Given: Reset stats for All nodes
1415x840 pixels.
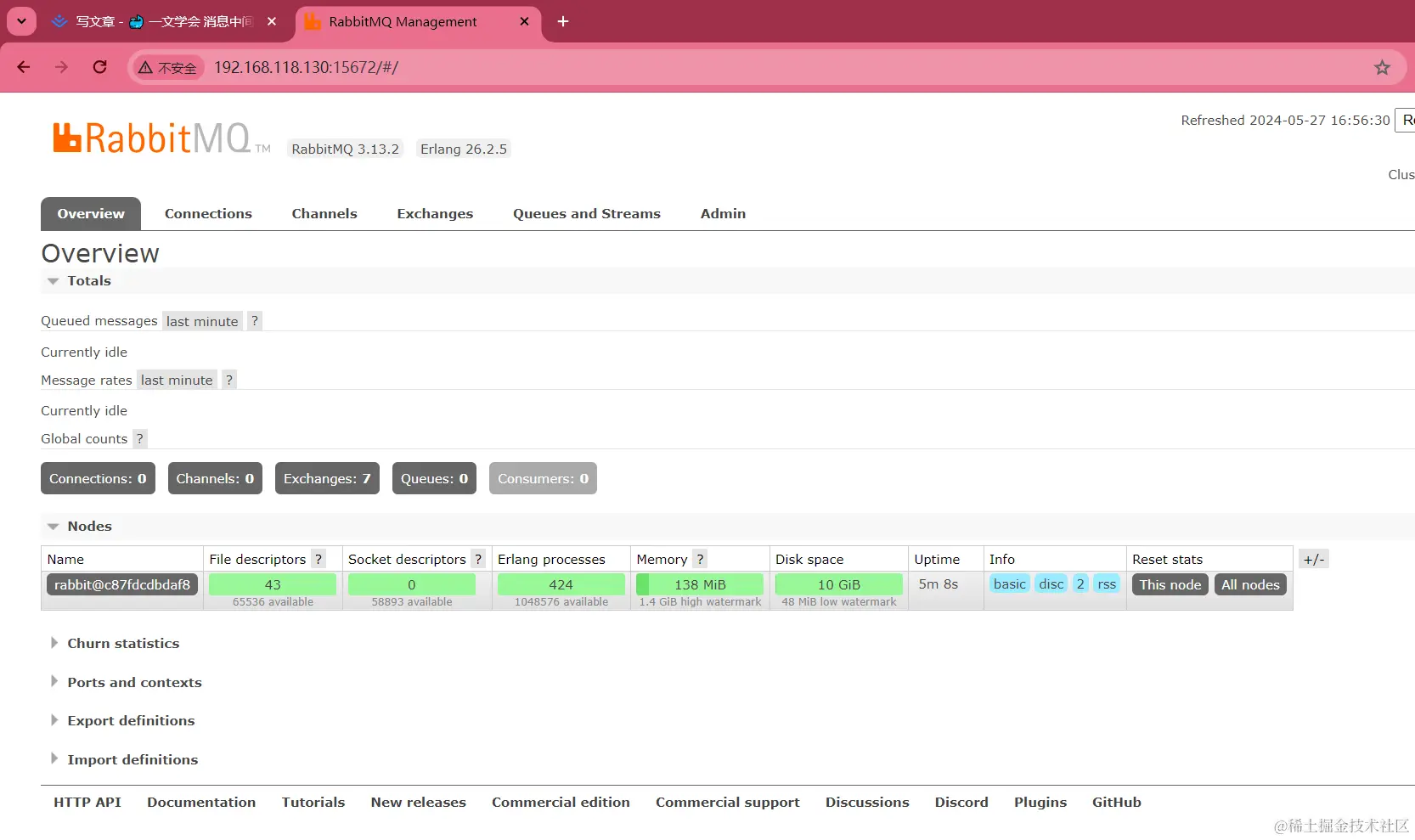Looking at the screenshot, I should pyautogui.click(x=1250, y=584).
